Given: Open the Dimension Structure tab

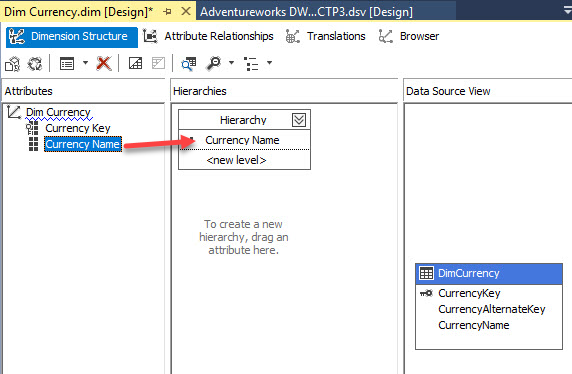Looking at the screenshot, I should coord(72,37).
